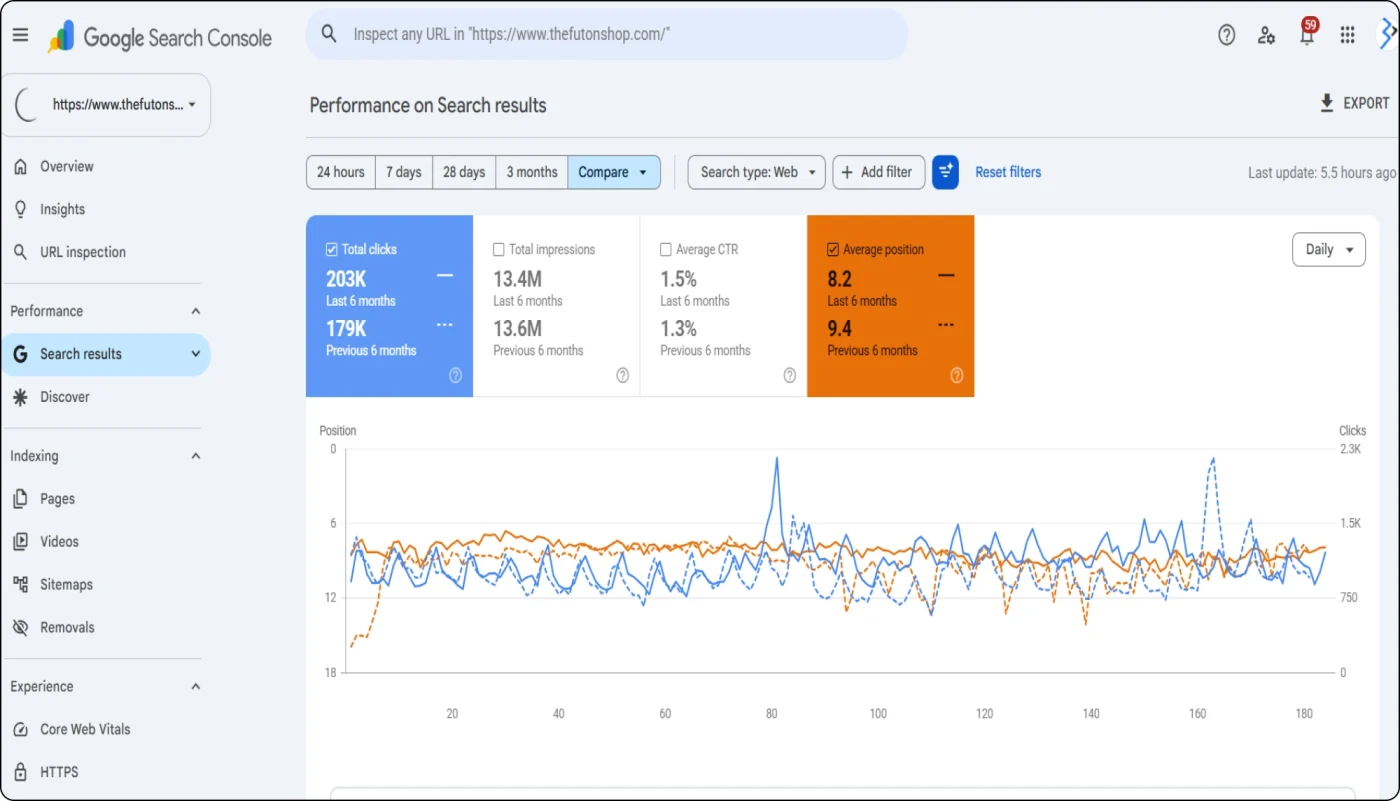Click help icon on Total impressions card
Screen dimensions: 1400x801
[622, 376]
